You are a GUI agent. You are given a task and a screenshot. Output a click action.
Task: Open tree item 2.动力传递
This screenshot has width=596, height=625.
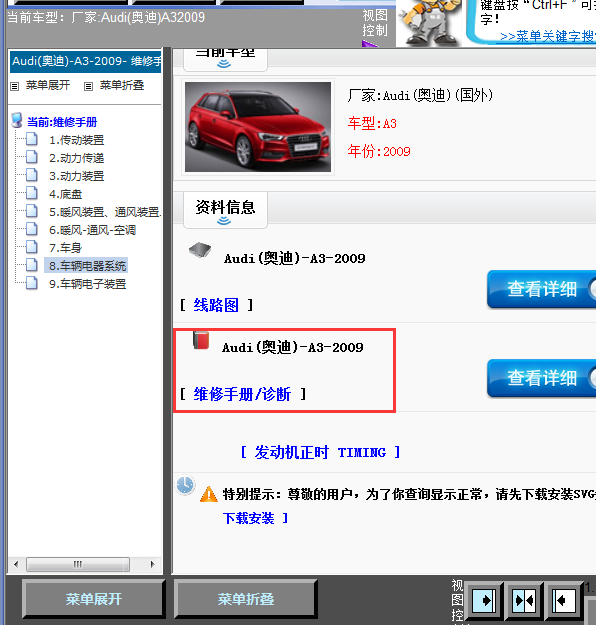coord(77,158)
